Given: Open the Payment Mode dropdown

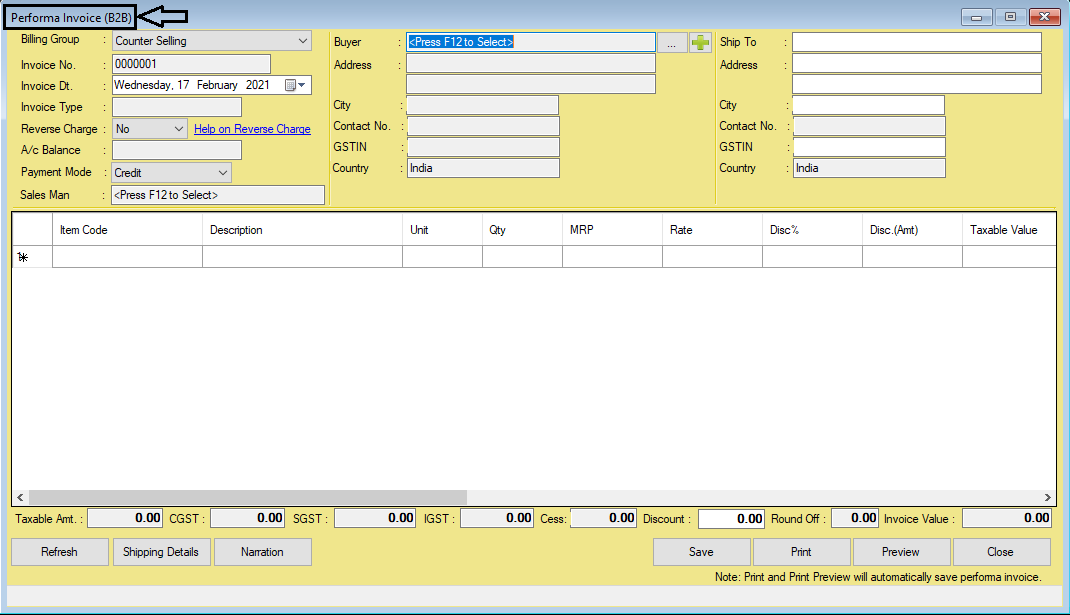Looking at the screenshot, I should click(220, 172).
